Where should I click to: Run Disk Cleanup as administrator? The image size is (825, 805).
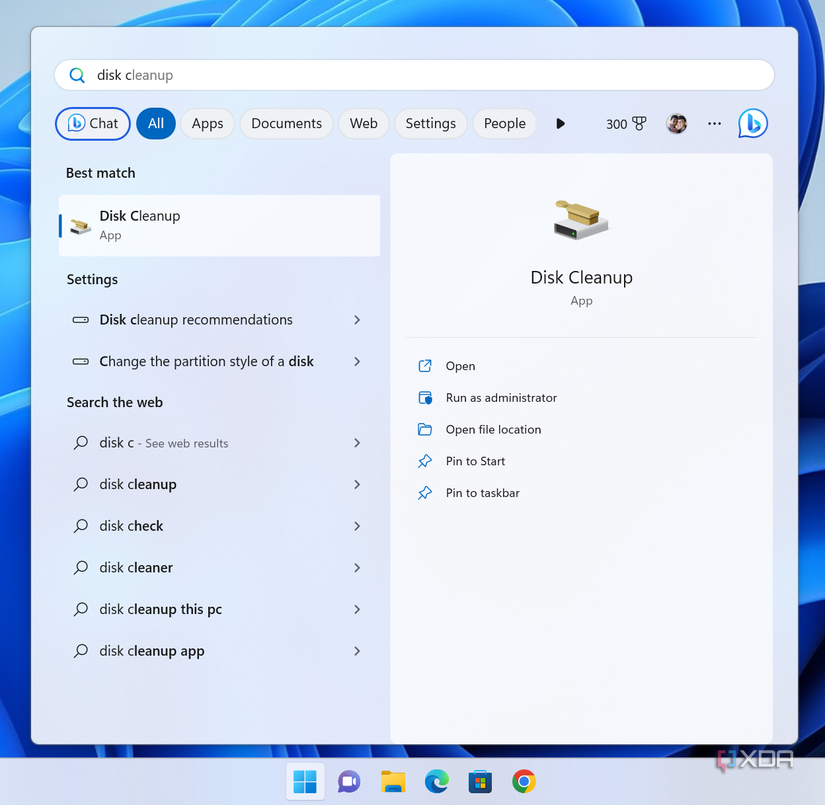click(x=501, y=397)
